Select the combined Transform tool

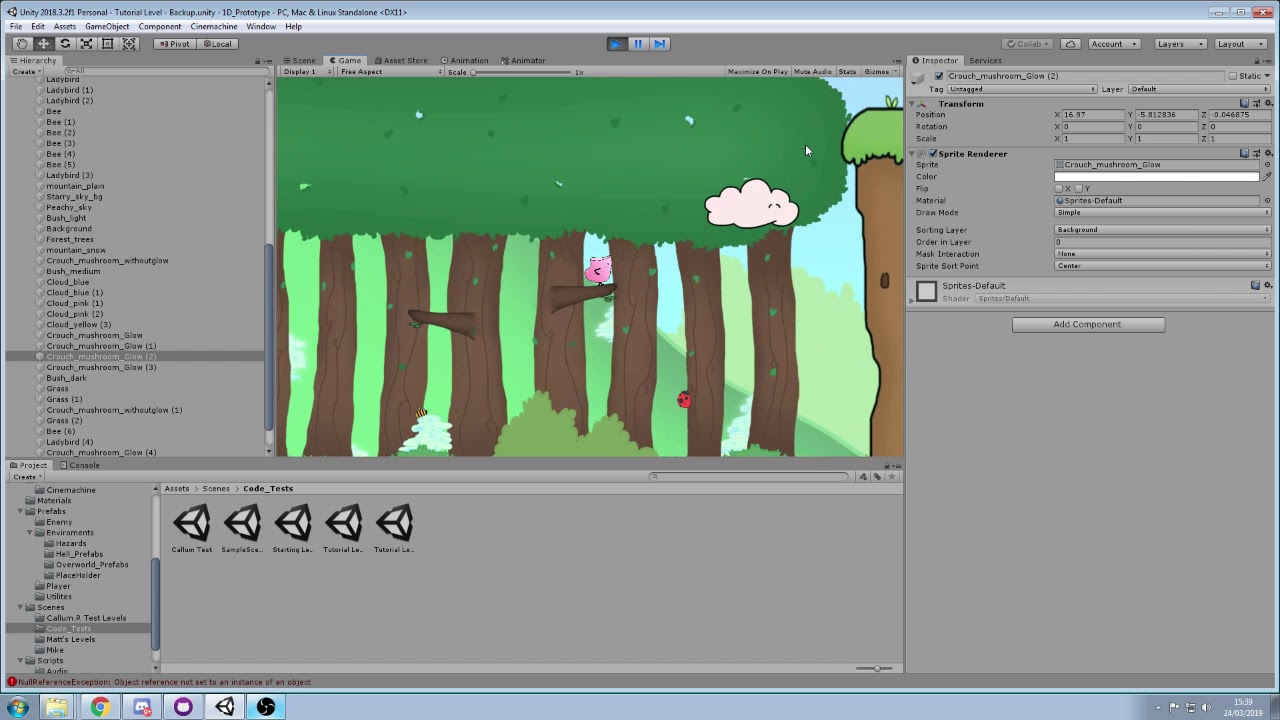pos(129,44)
